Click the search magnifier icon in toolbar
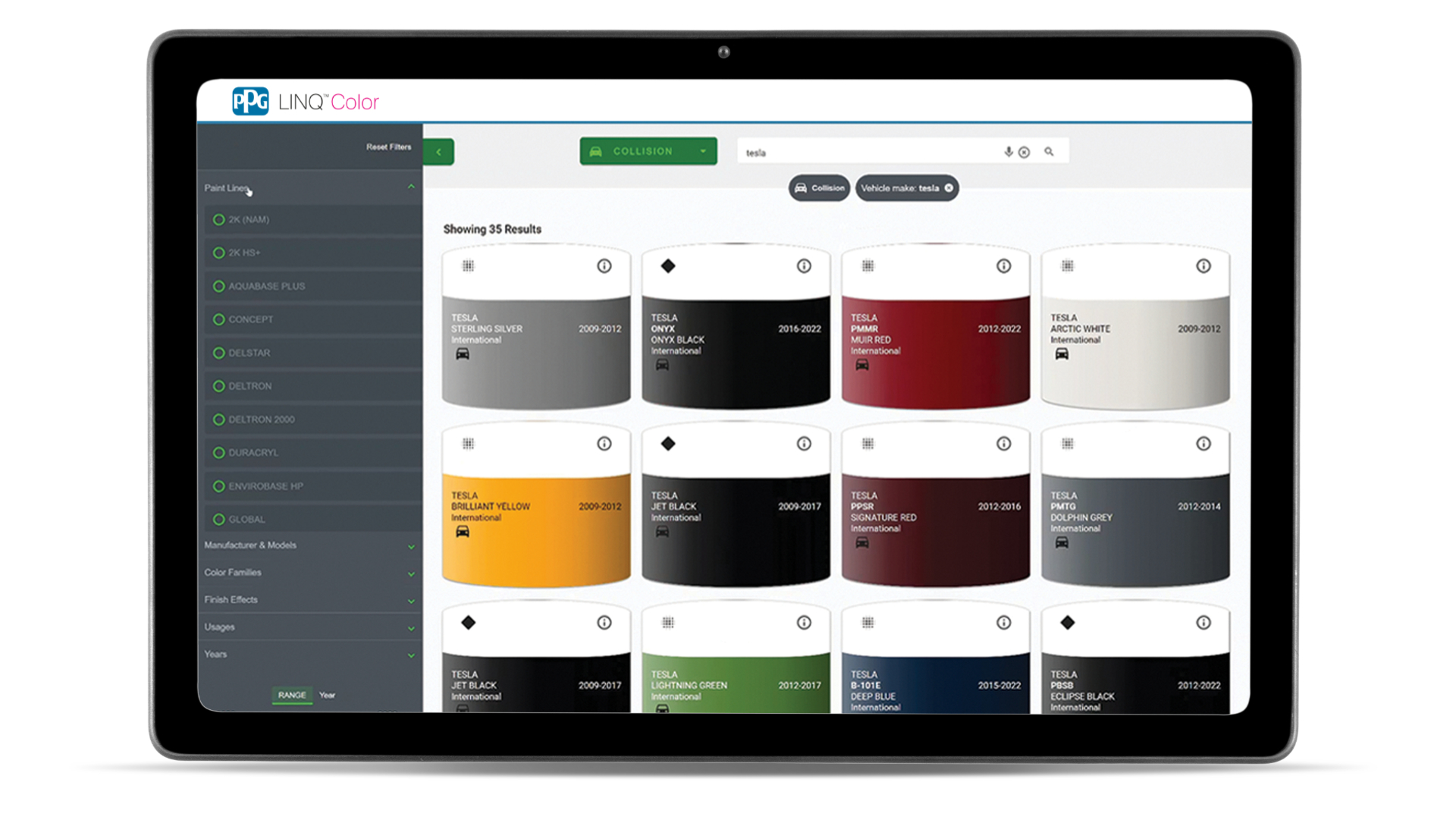 coord(1049,152)
